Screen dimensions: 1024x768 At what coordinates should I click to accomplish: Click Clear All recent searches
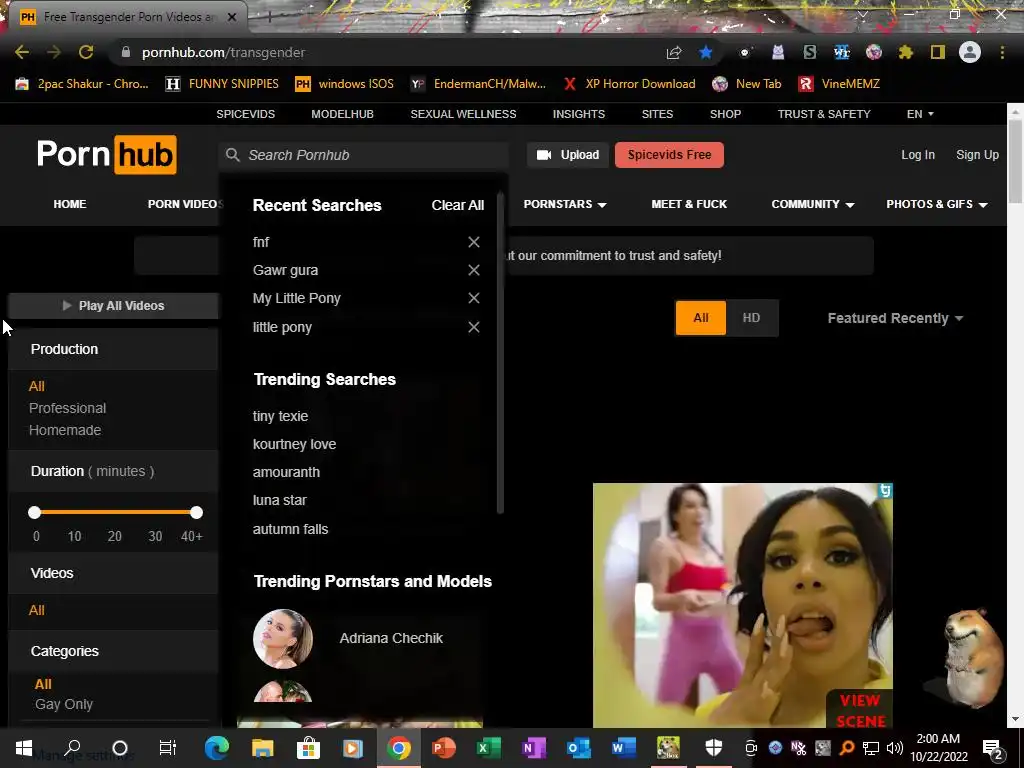pyautogui.click(x=458, y=205)
